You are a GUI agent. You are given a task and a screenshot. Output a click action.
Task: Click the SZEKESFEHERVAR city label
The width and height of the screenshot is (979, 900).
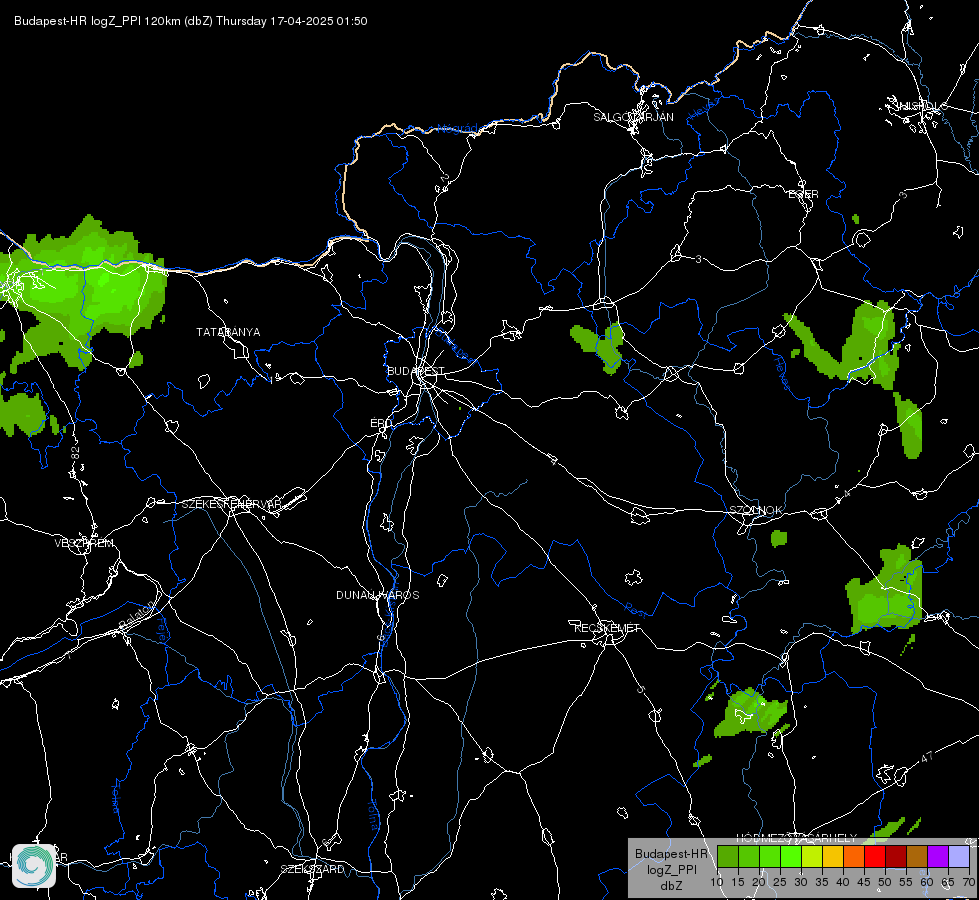point(232,504)
